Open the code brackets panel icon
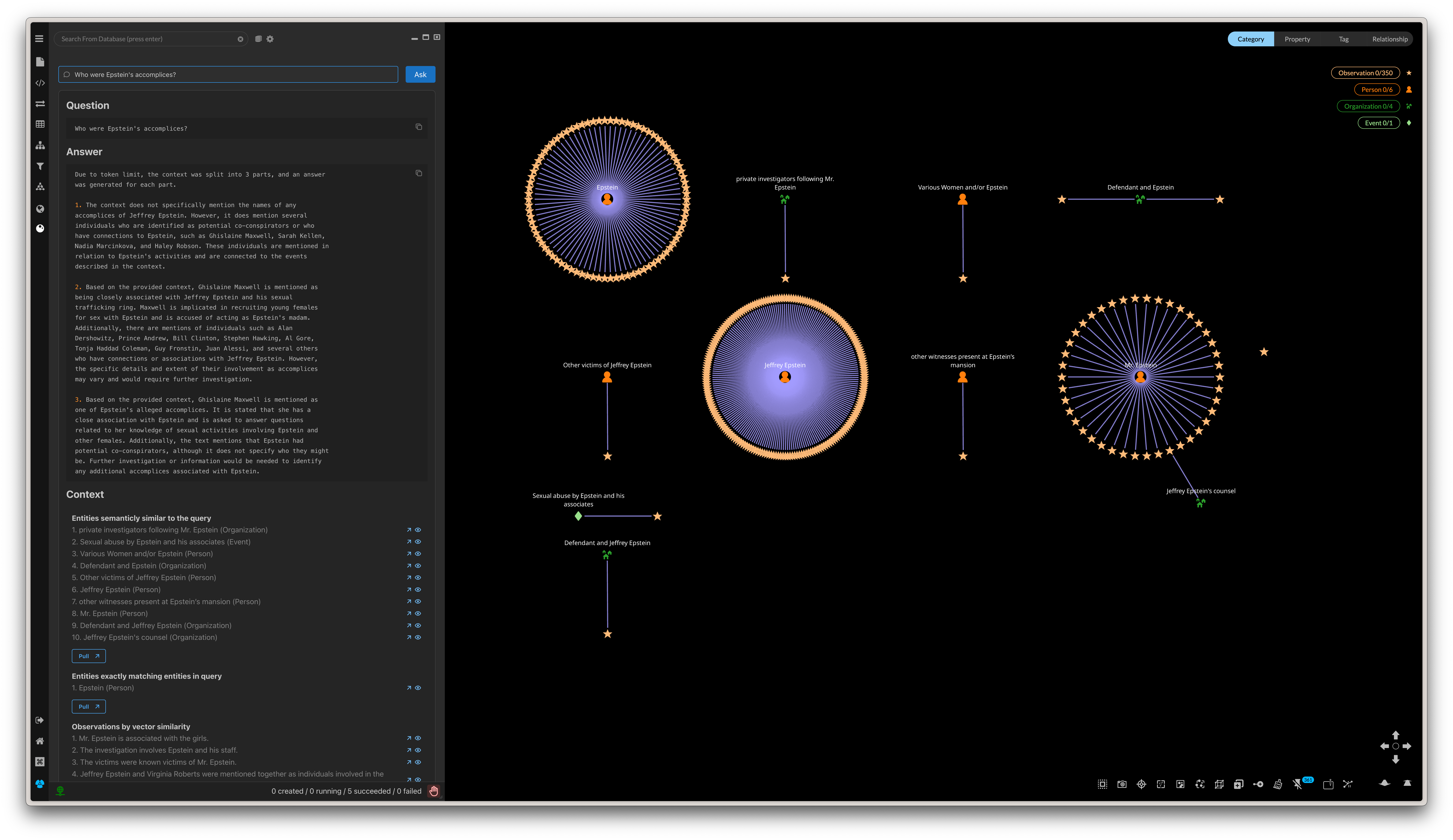This screenshot has height=840, width=1453. pos(40,83)
